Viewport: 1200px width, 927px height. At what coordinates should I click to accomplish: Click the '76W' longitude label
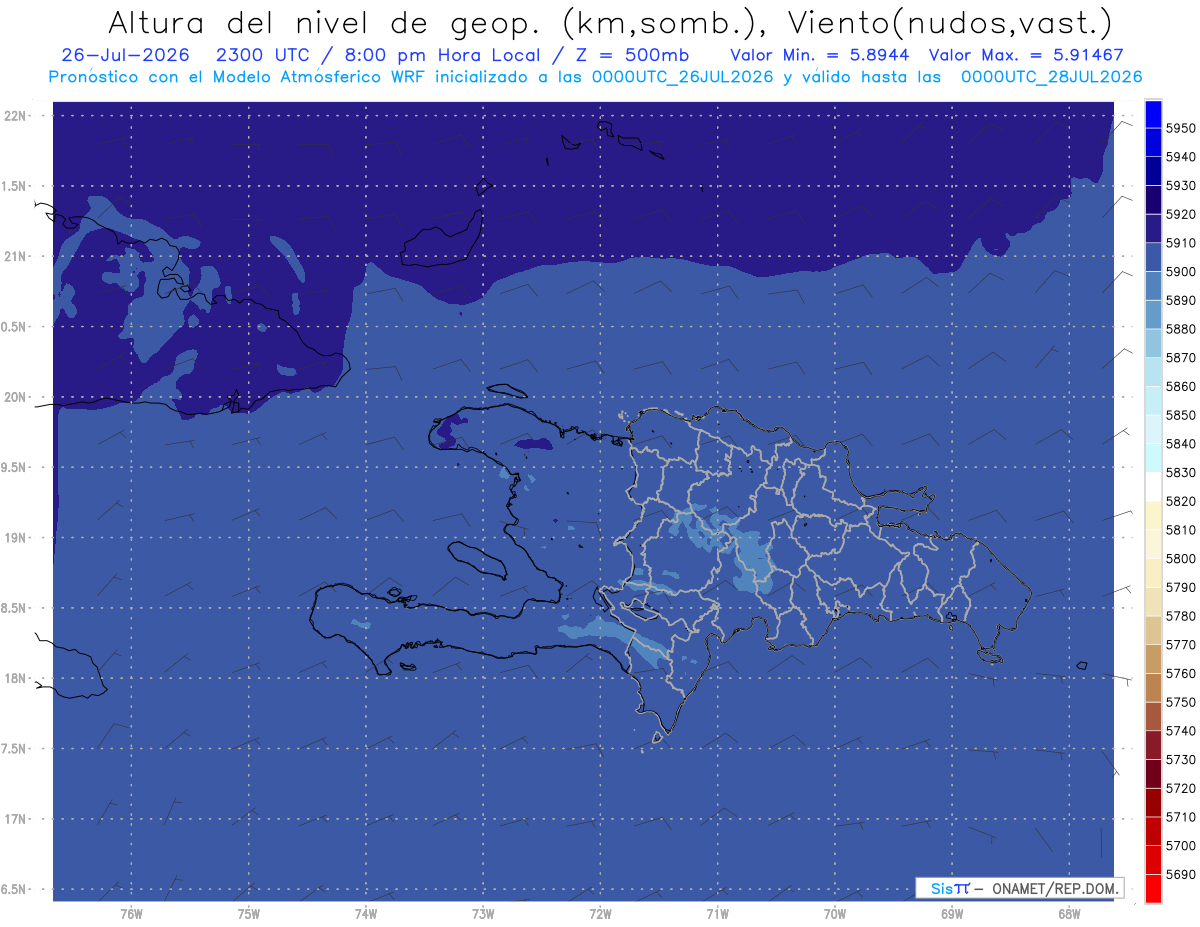pyautogui.click(x=131, y=914)
